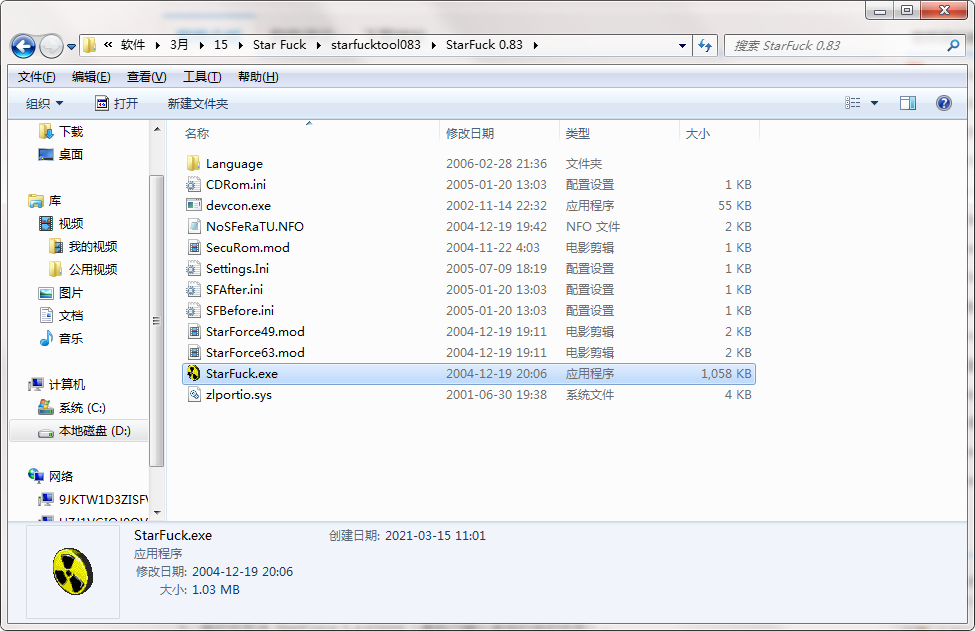Click the change view icon
The height and width of the screenshot is (631, 975).
(853, 103)
